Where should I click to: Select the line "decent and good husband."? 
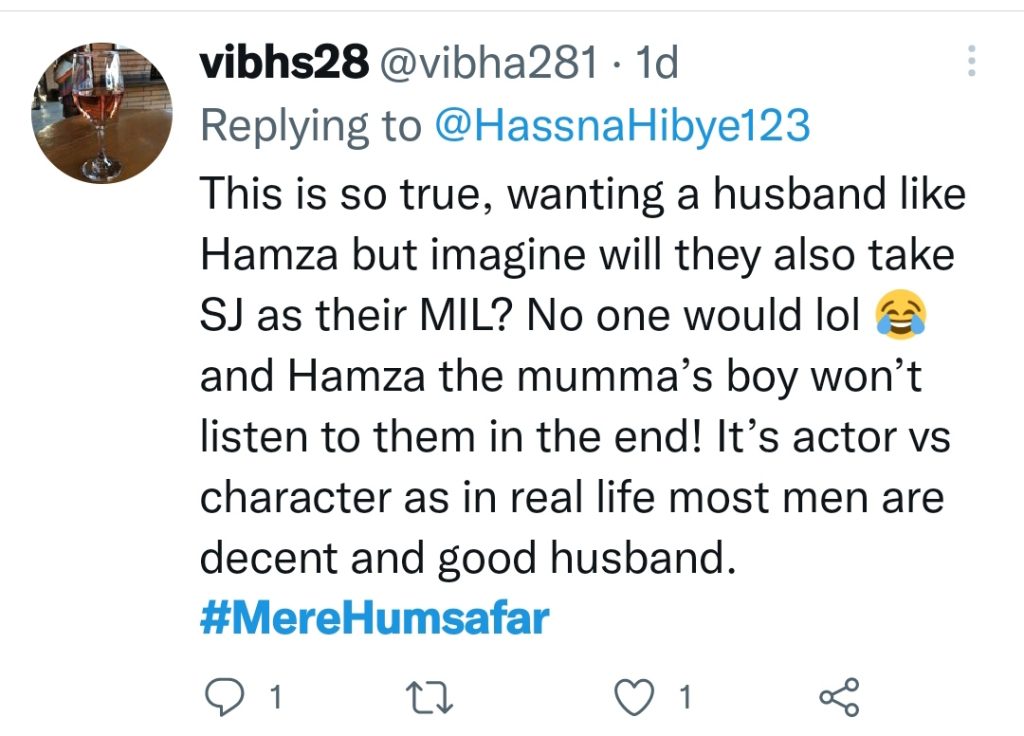[x=468, y=559]
